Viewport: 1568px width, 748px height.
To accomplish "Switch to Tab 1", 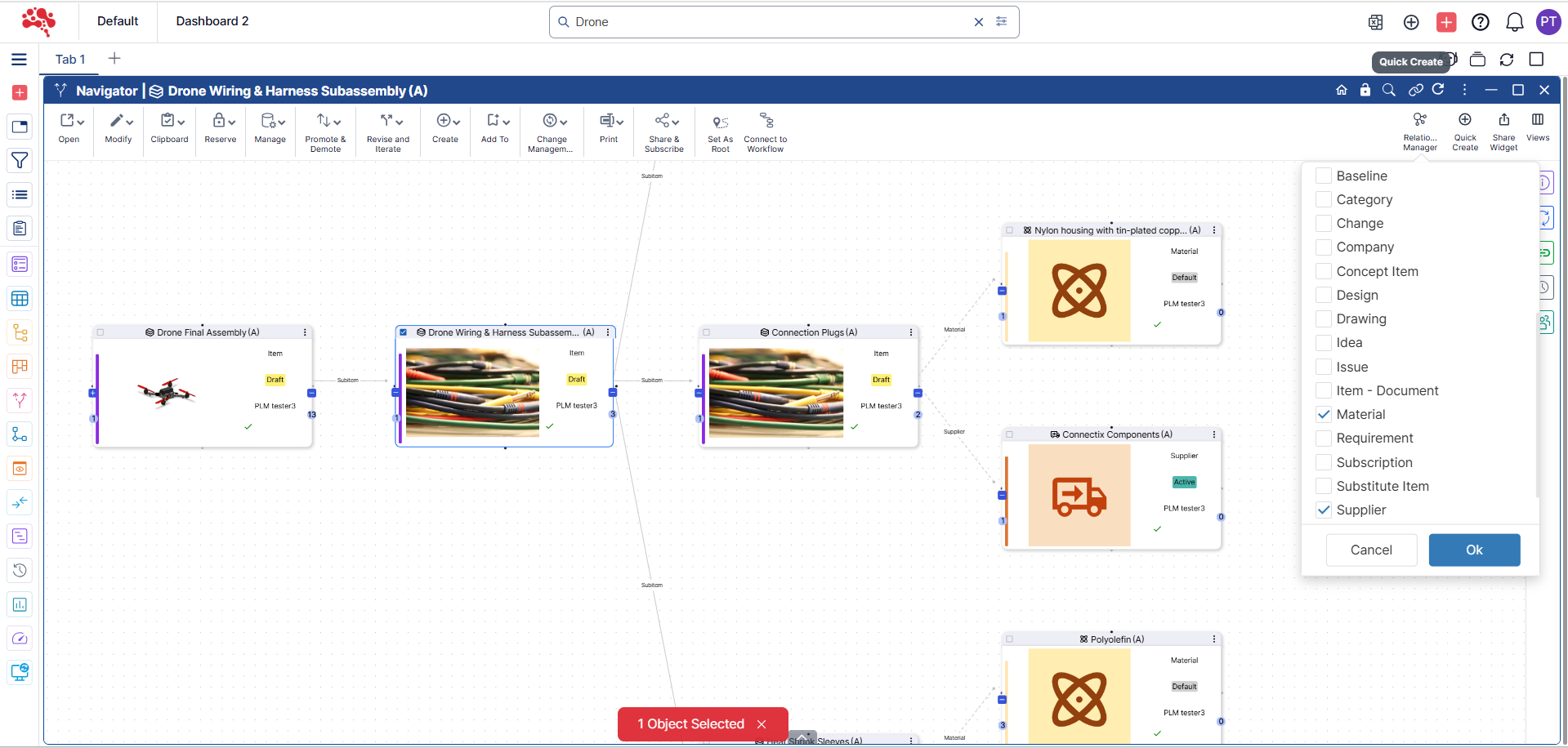I will [x=70, y=59].
